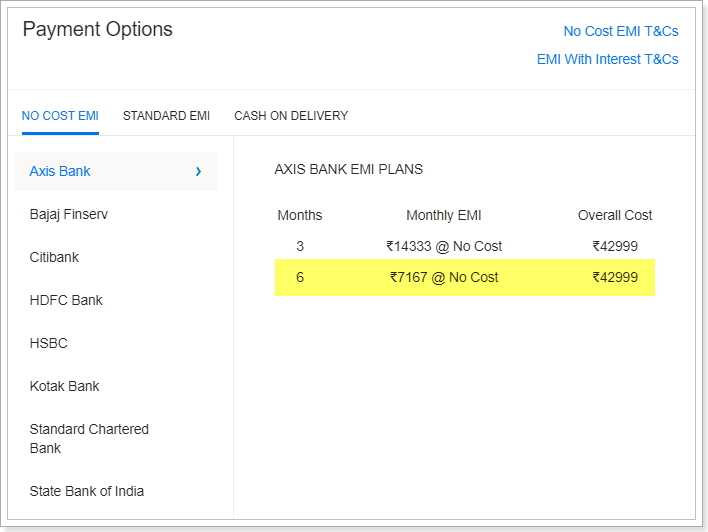708x532 pixels.
Task: Click the chevron arrow beside Axis Bank
Action: coord(198,171)
